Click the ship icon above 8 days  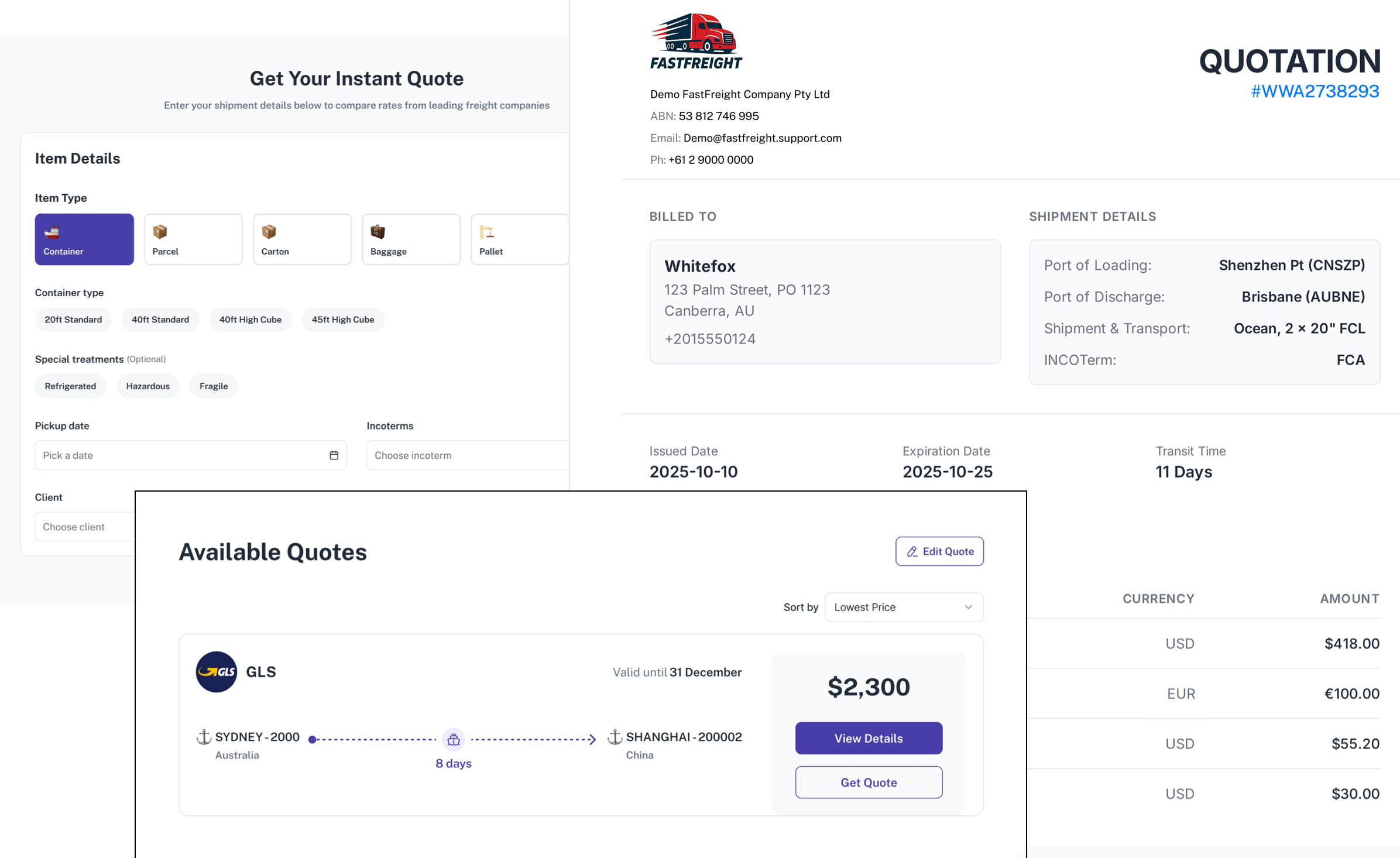pyautogui.click(x=454, y=740)
